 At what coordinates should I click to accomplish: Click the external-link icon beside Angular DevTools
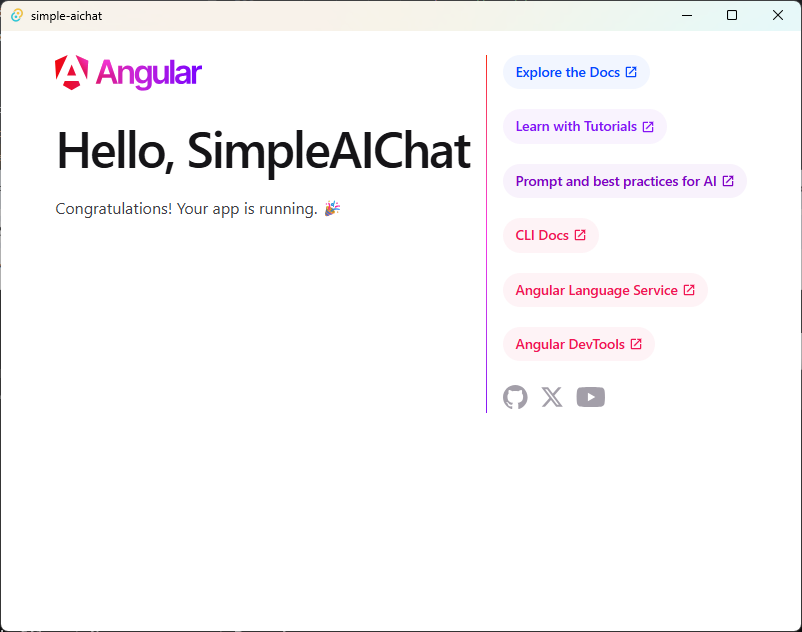point(636,345)
